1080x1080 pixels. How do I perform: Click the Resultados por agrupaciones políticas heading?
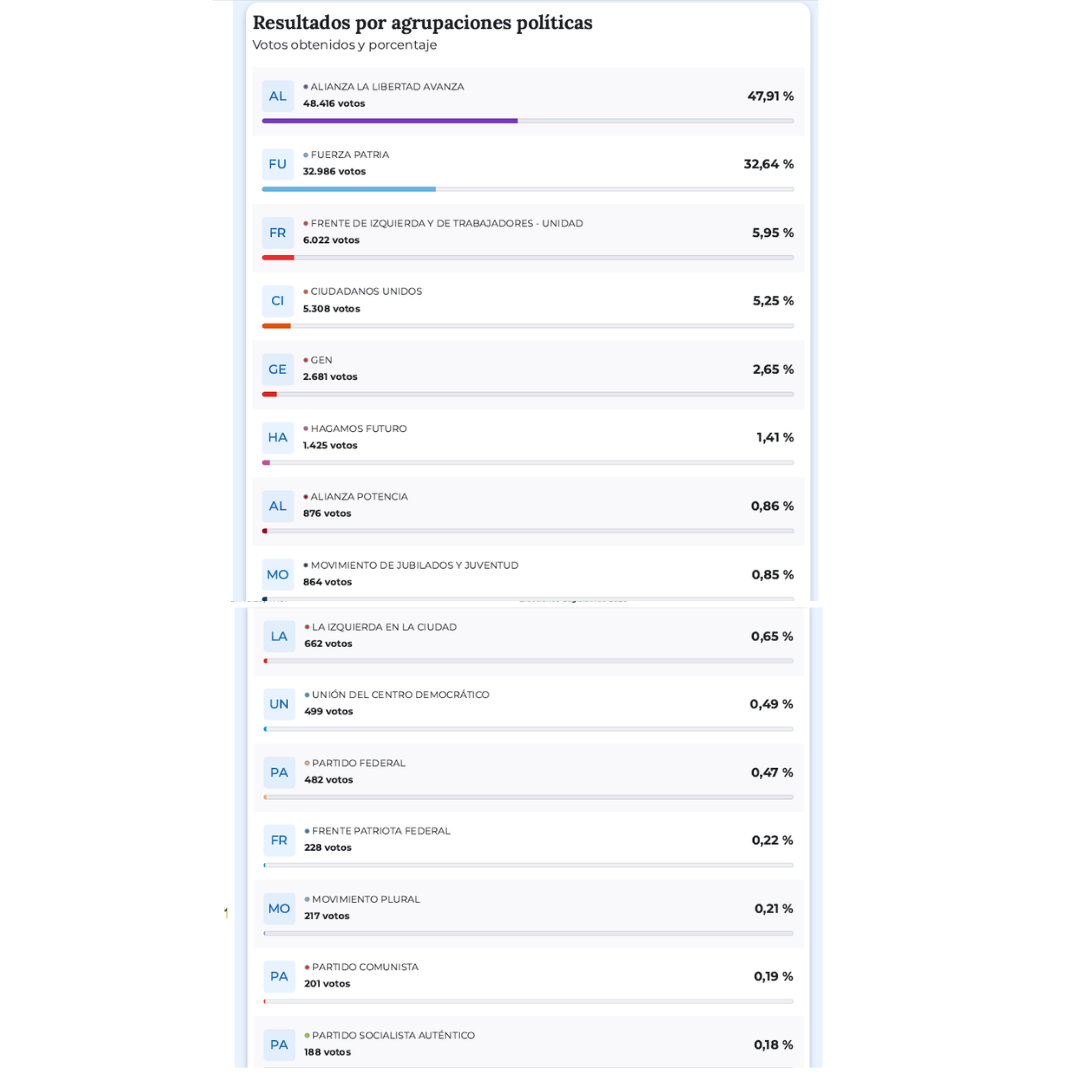click(x=422, y=22)
